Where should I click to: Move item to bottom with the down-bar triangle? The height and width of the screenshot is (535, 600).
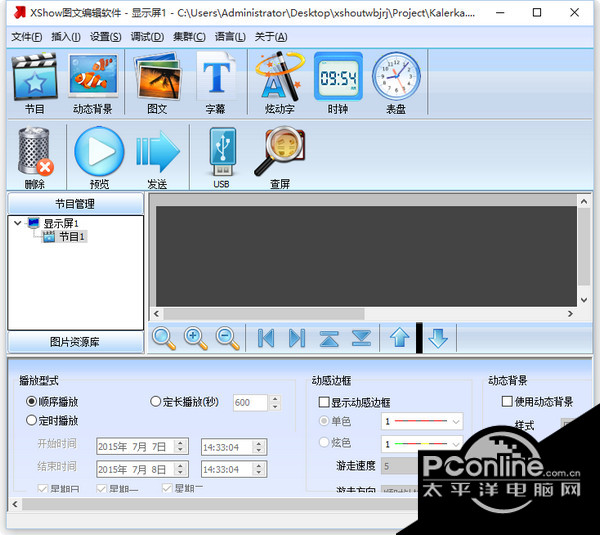361,338
